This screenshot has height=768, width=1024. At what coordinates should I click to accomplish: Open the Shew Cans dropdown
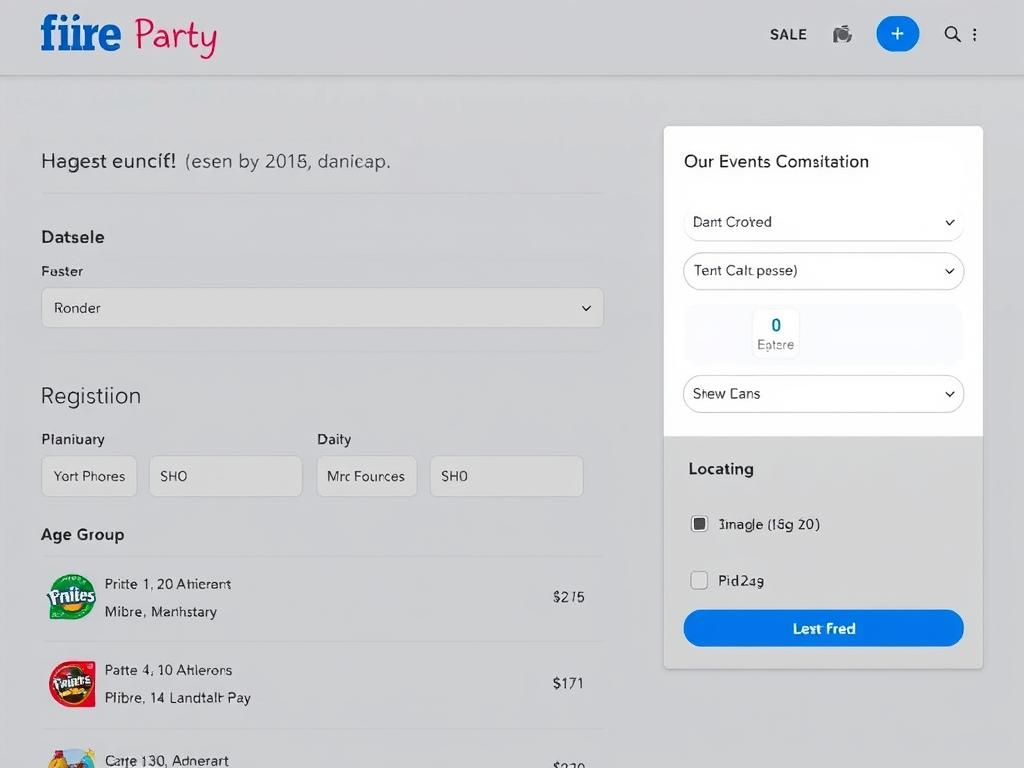pyautogui.click(x=823, y=394)
